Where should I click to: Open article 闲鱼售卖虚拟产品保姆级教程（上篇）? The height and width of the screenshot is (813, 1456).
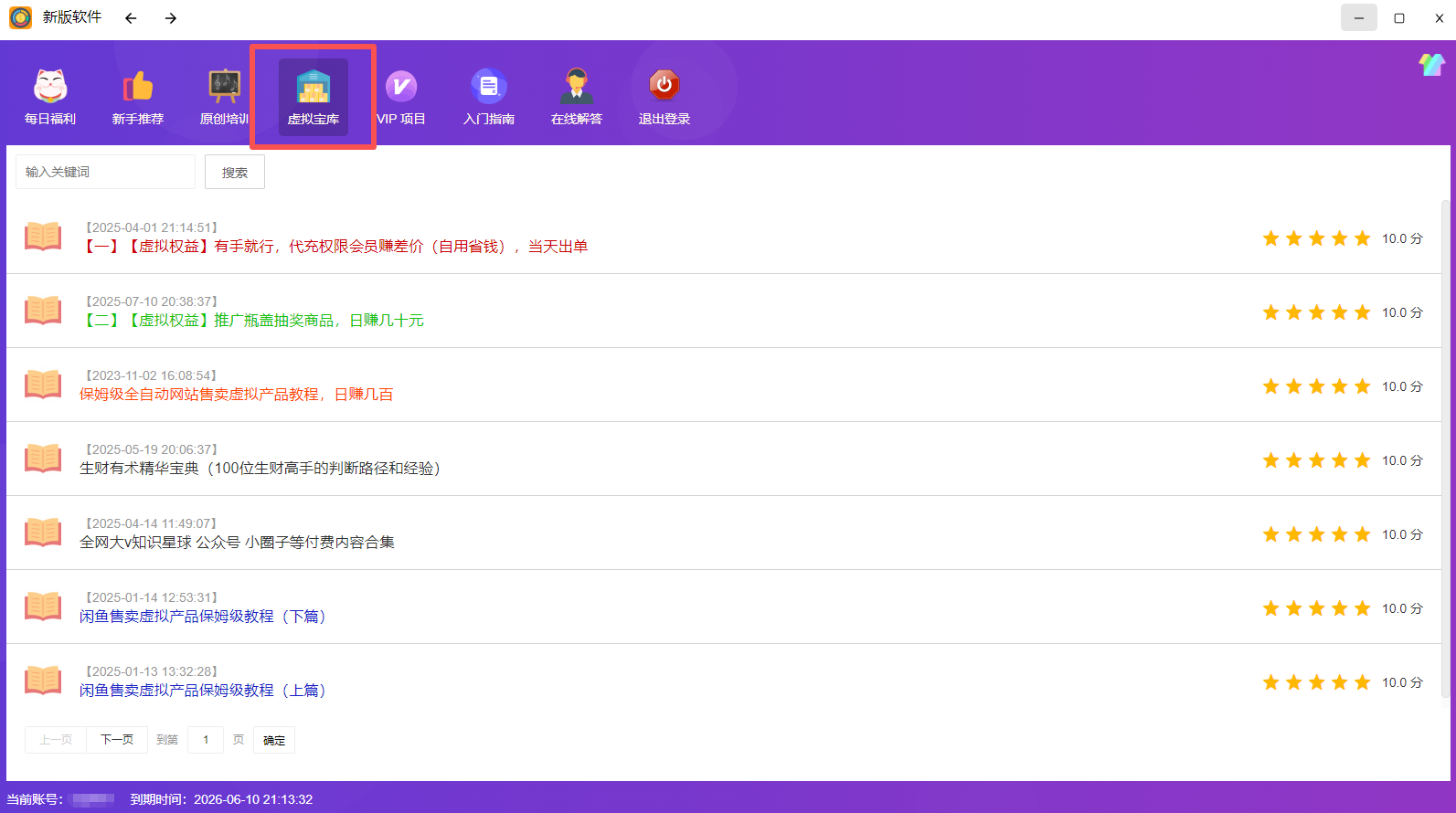tap(203, 691)
